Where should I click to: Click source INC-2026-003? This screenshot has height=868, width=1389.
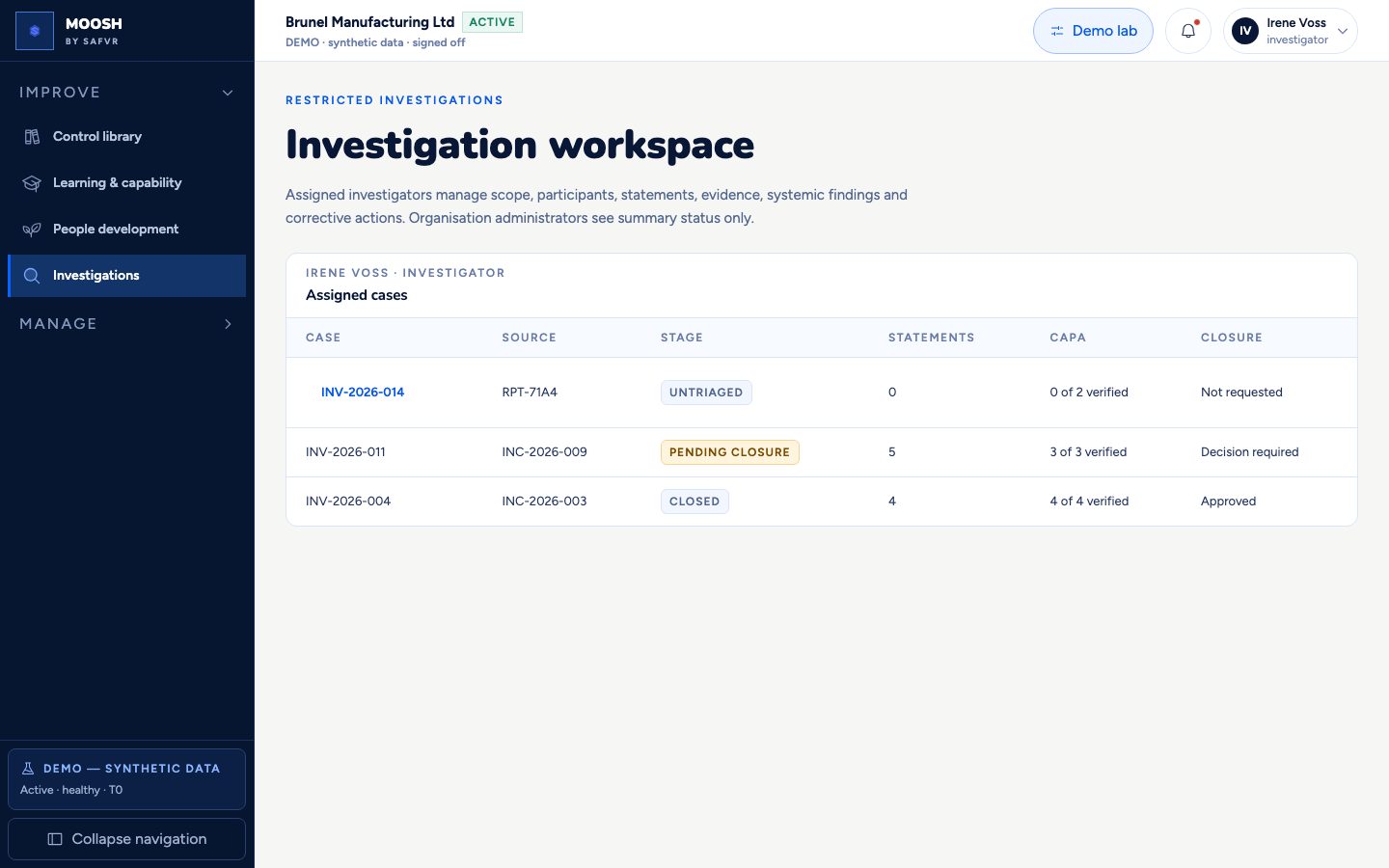pyautogui.click(x=544, y=502)
